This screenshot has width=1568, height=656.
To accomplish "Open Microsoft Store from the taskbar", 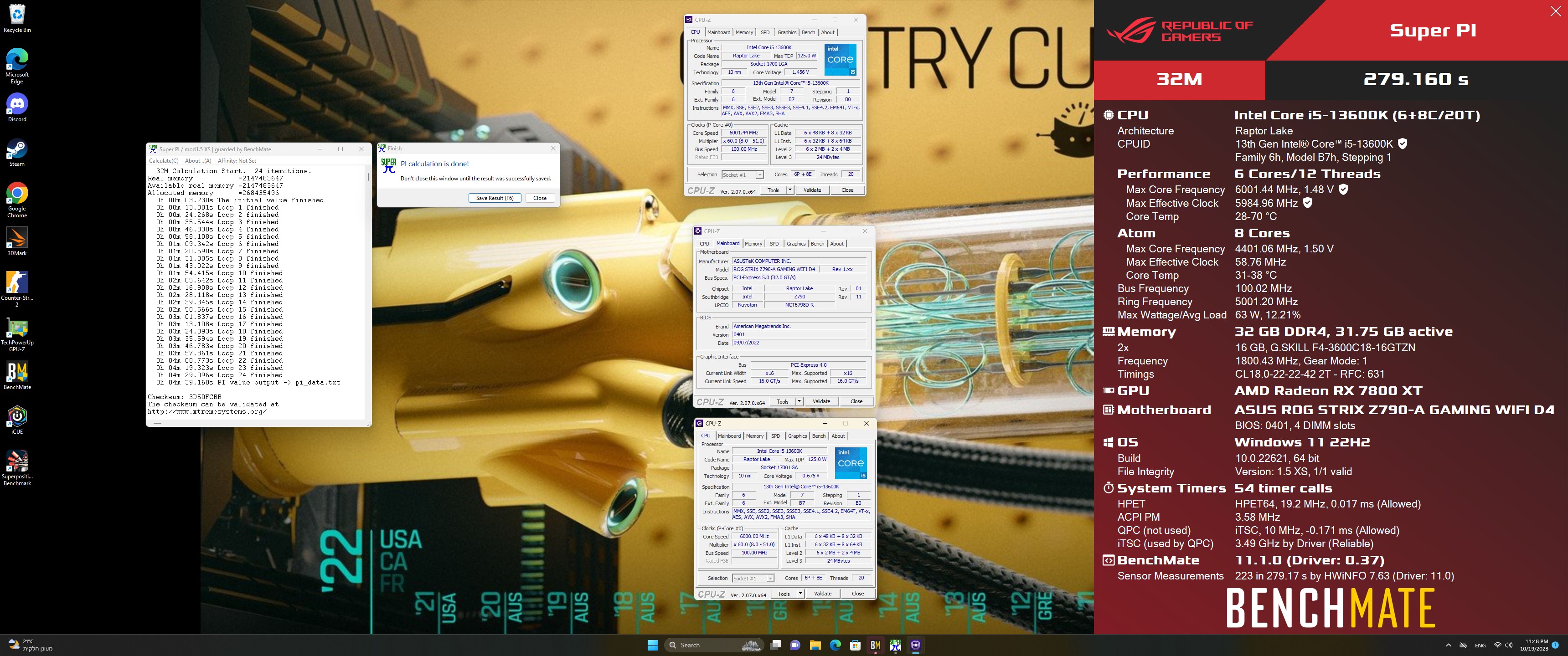I will click(855, 645).
